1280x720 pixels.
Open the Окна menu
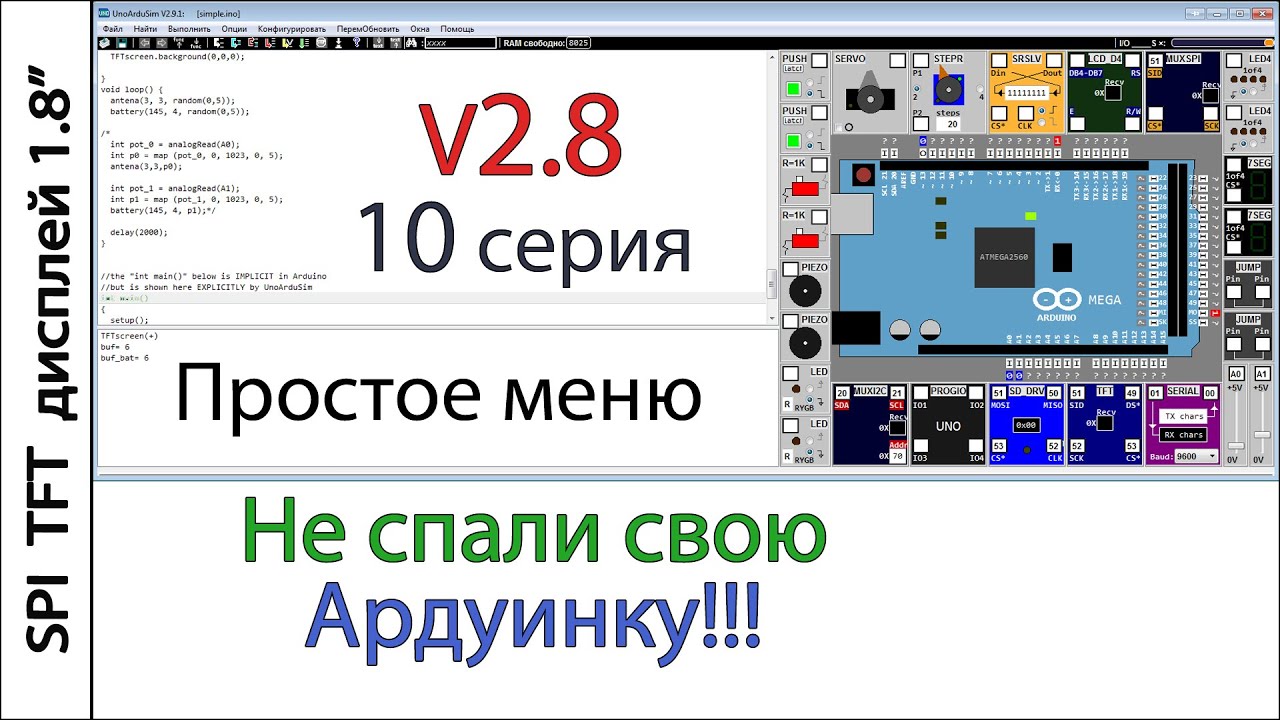(420, 29)
